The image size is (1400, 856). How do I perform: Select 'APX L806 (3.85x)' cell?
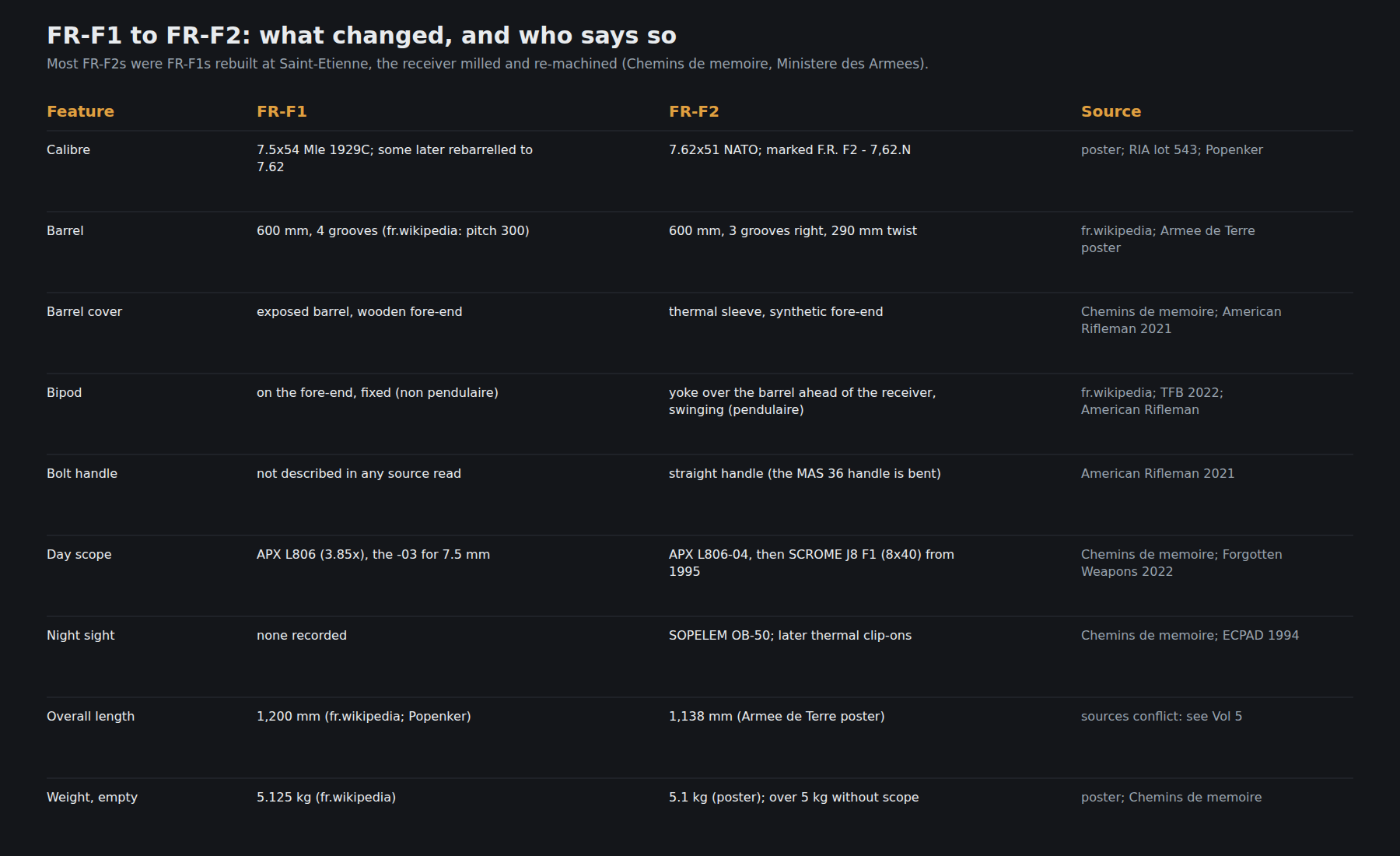pyautogui.click(x=373, y=554)
